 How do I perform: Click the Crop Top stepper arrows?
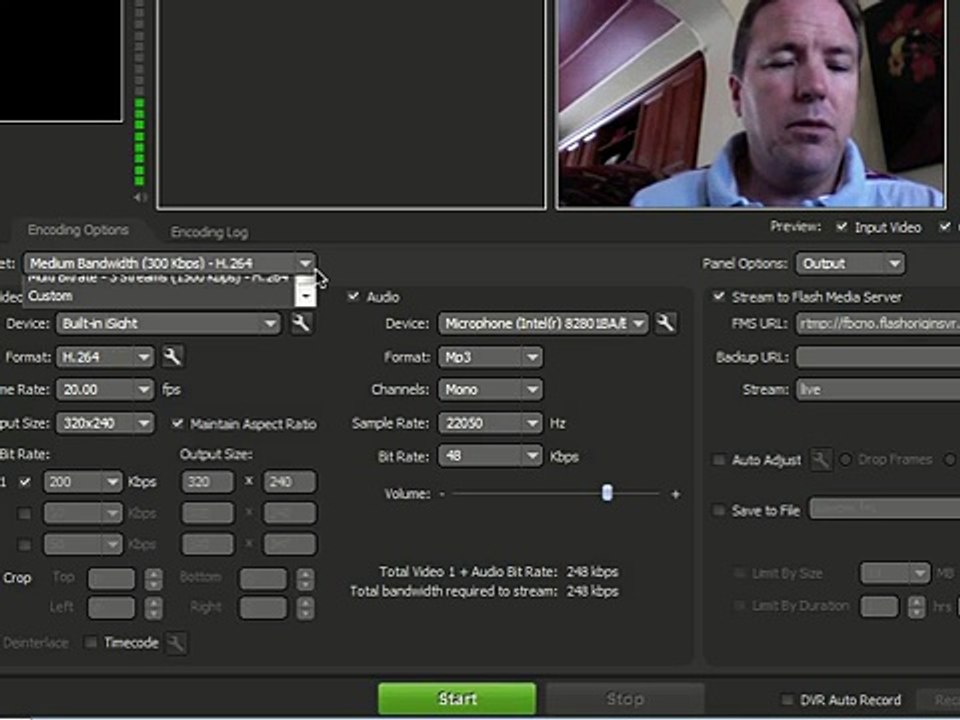(x=154, y=579)
